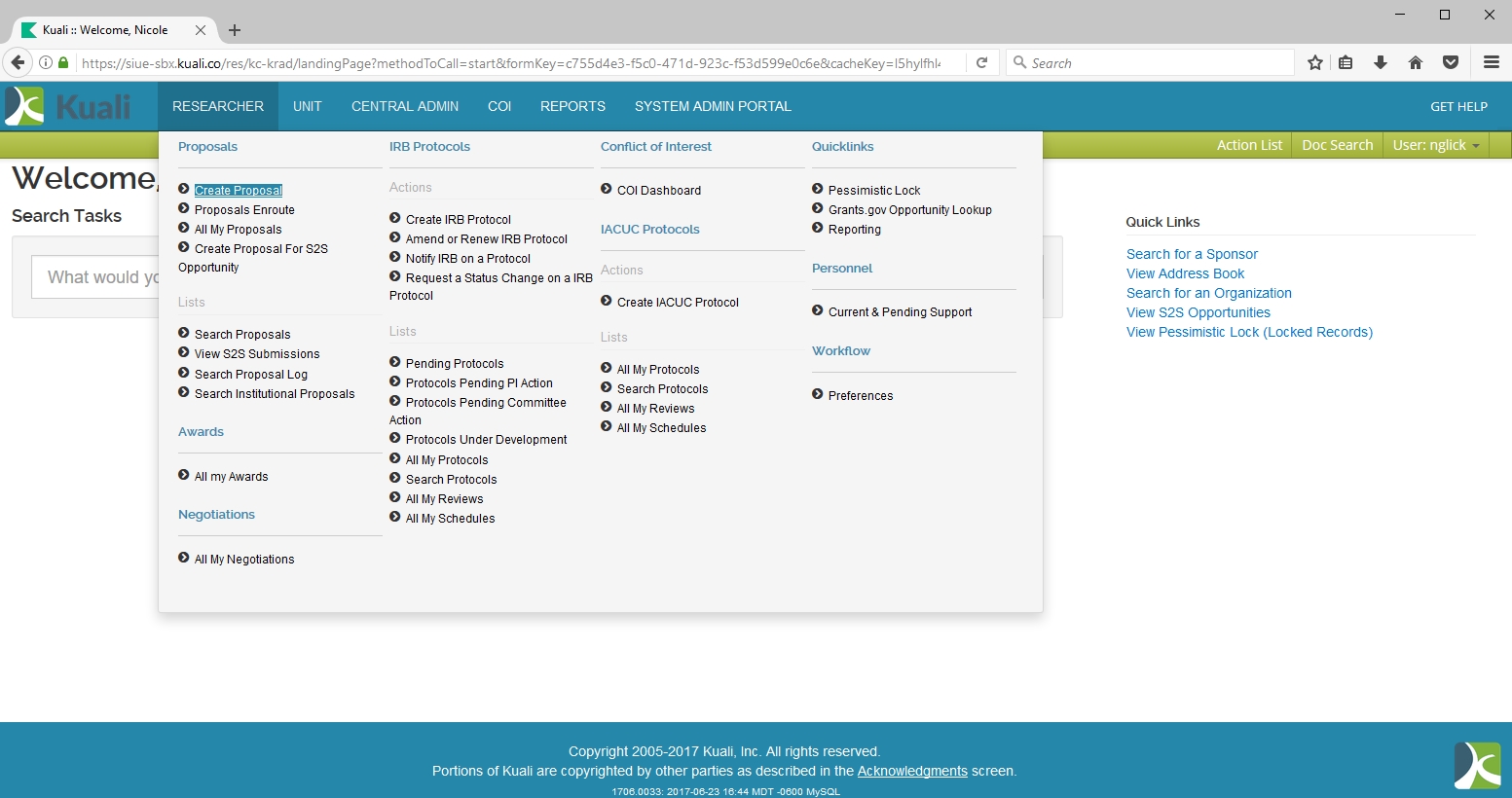Open a new browser tab
The image size is (1512, 798).
click(x=235, y=30)
